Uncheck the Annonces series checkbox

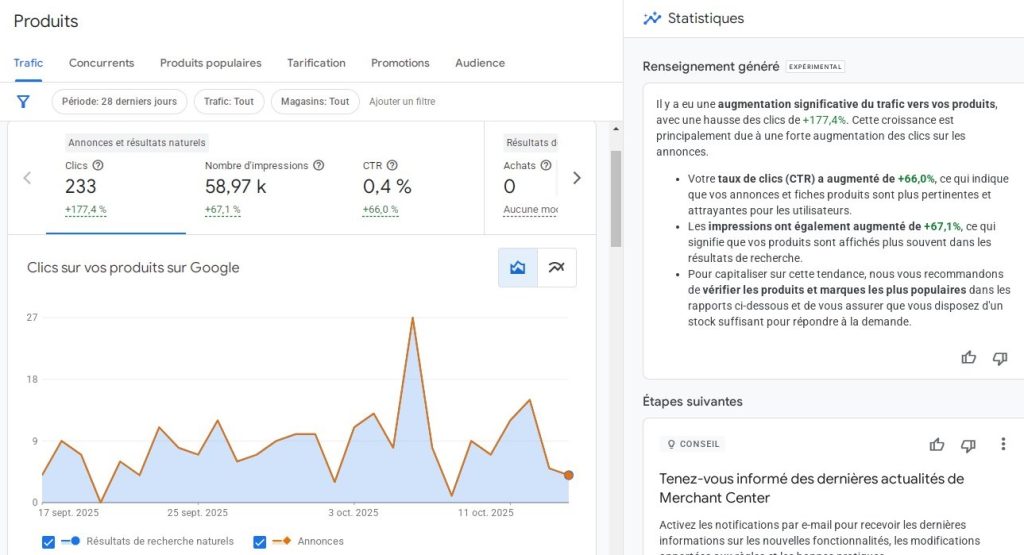tap(260, 542)
